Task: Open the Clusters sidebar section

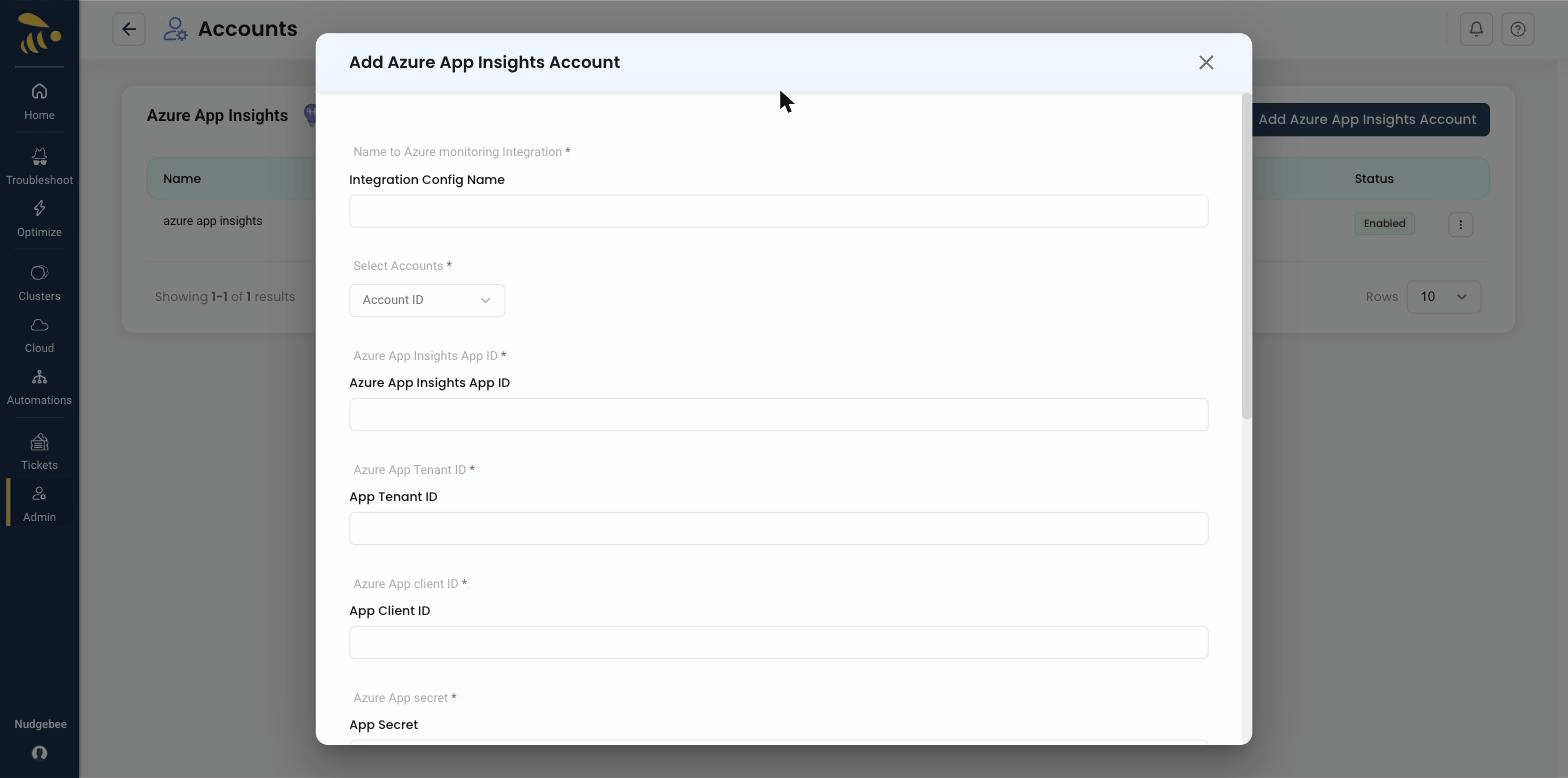Action: [39, 283]
